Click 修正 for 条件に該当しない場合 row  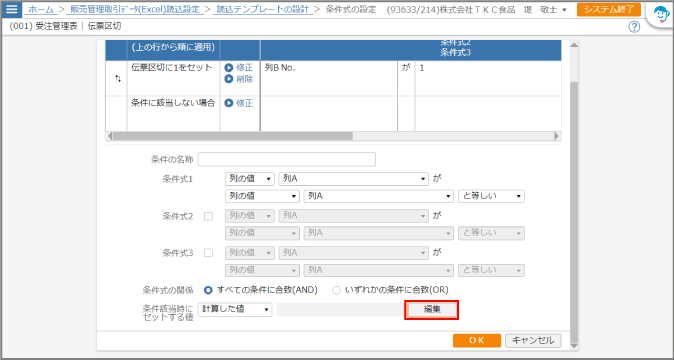(x=239, y=103)
